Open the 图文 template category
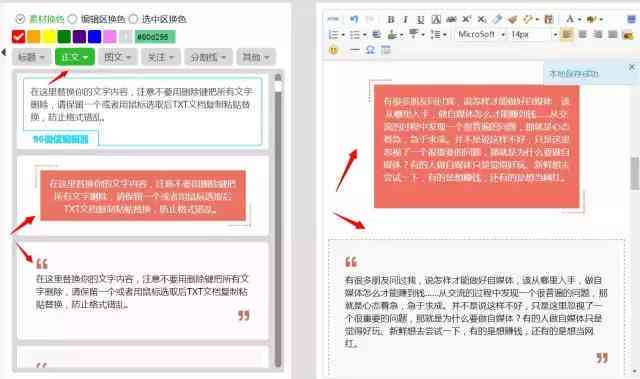The image size is (640, 379). (118, 57)
